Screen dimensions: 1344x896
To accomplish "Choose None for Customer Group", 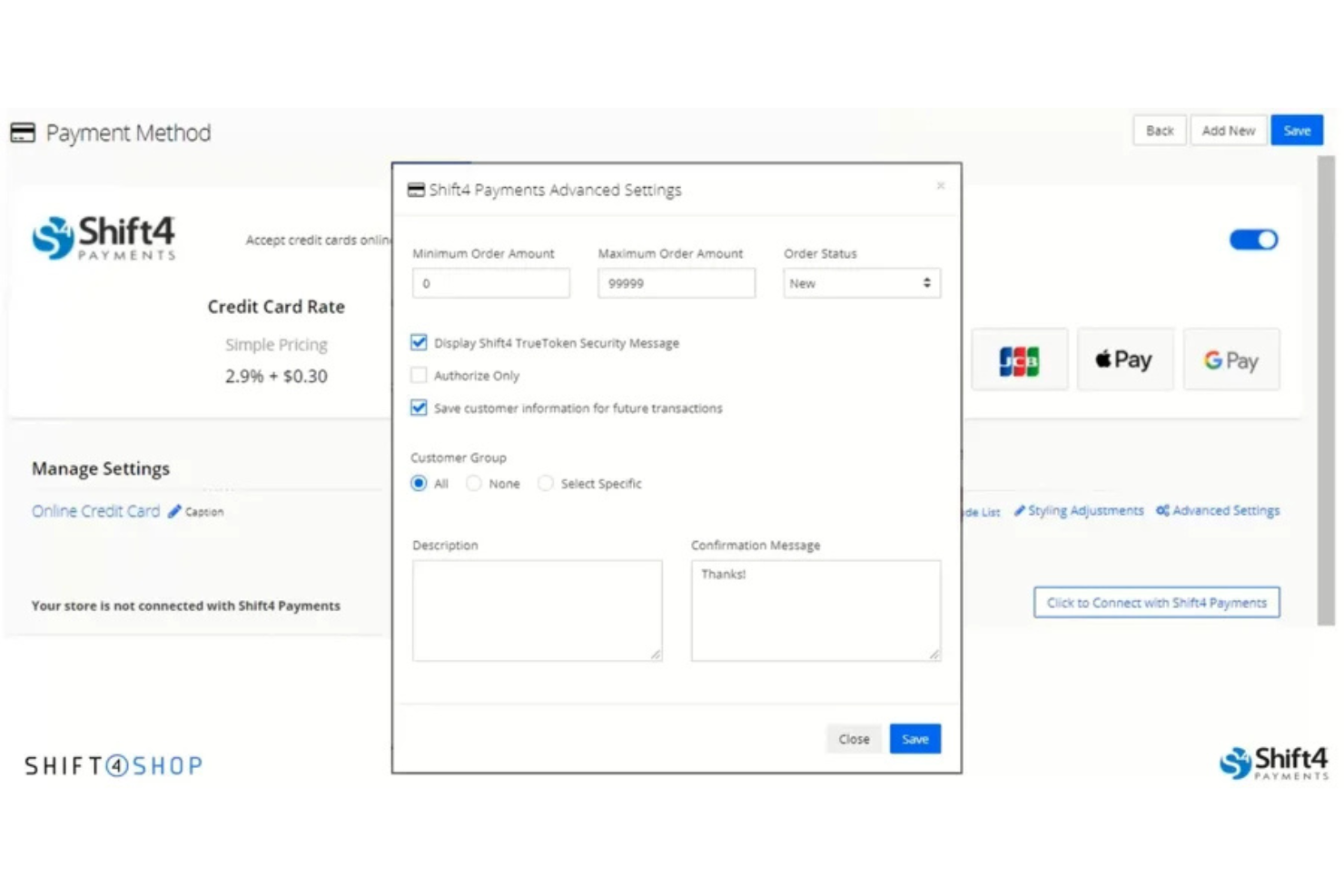I will [473, 483].
